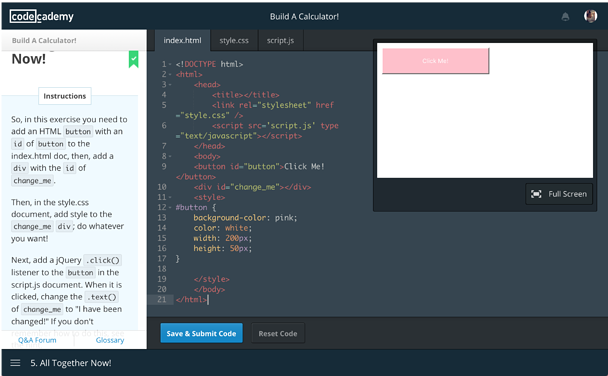Click the green completed bookmark icon
Viewport: 608px width, 376px height.
pos(133,59)
